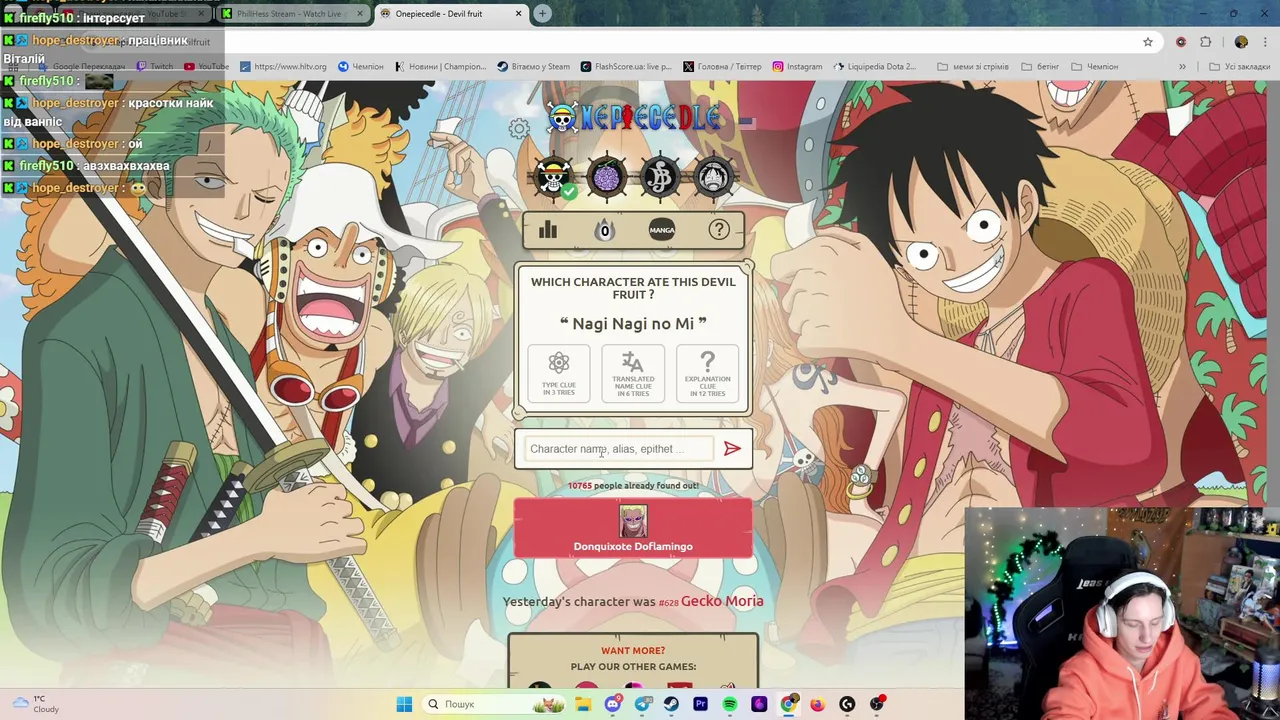The image size is (1280, 720).
Task: Open File Explorer from the taskbar
Action: (x=583, y=704)
